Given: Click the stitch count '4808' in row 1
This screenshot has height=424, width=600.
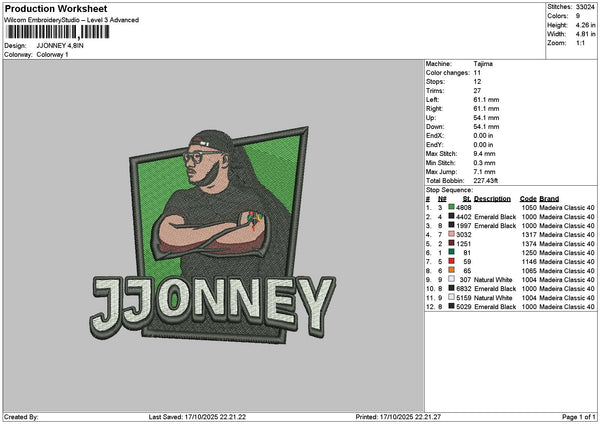Looking at the screenshot, I should click(x=463, y=208).
